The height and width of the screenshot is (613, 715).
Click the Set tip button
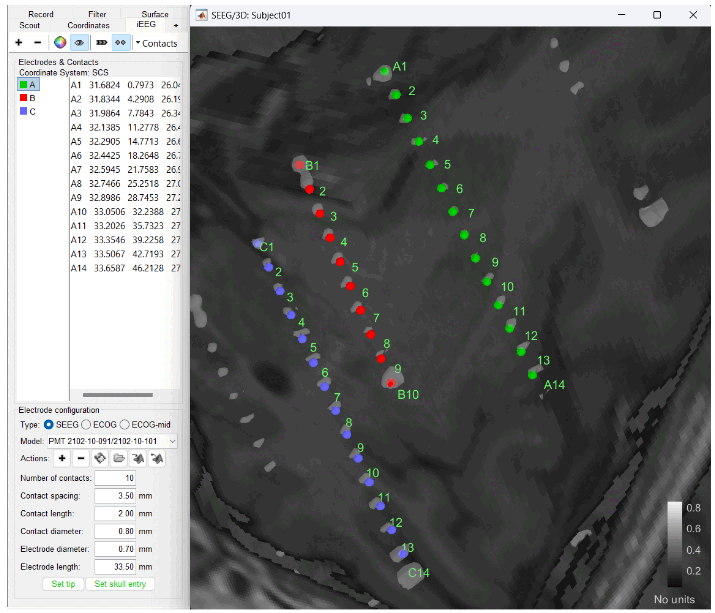click(63, 584)
